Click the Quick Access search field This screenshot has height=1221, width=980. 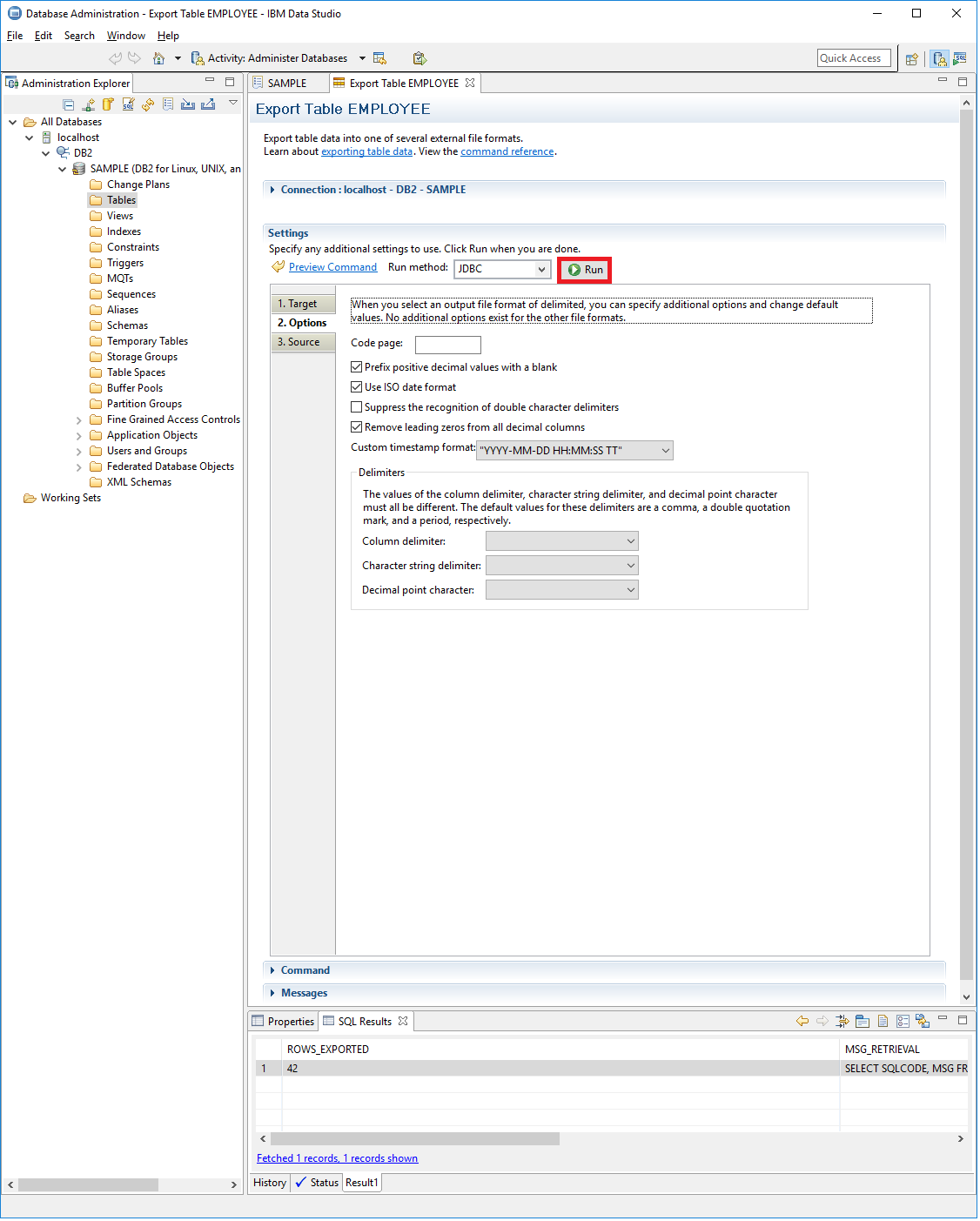854,58
